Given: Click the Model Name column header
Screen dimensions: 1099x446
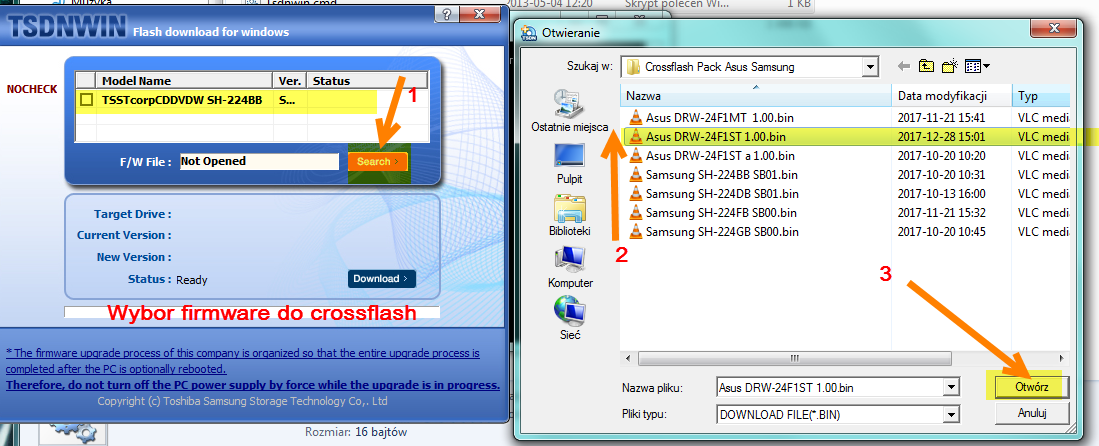Looking at the screenshot, I should [x=183, y=81].
